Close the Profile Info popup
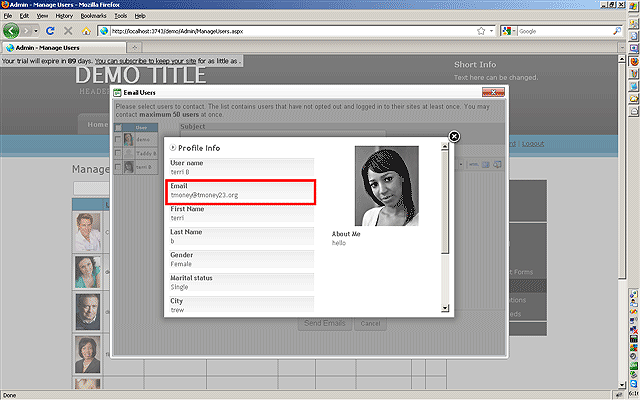This screenshot has width=640, height=400. 454,136
